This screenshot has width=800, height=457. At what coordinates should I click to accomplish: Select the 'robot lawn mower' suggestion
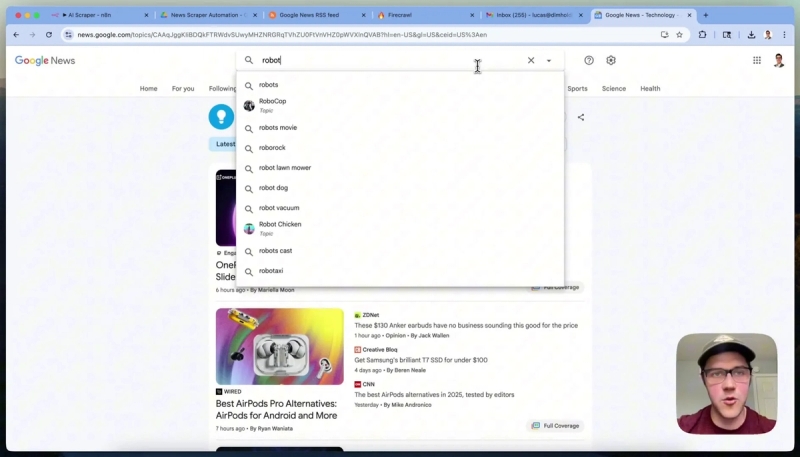(400, 168)
